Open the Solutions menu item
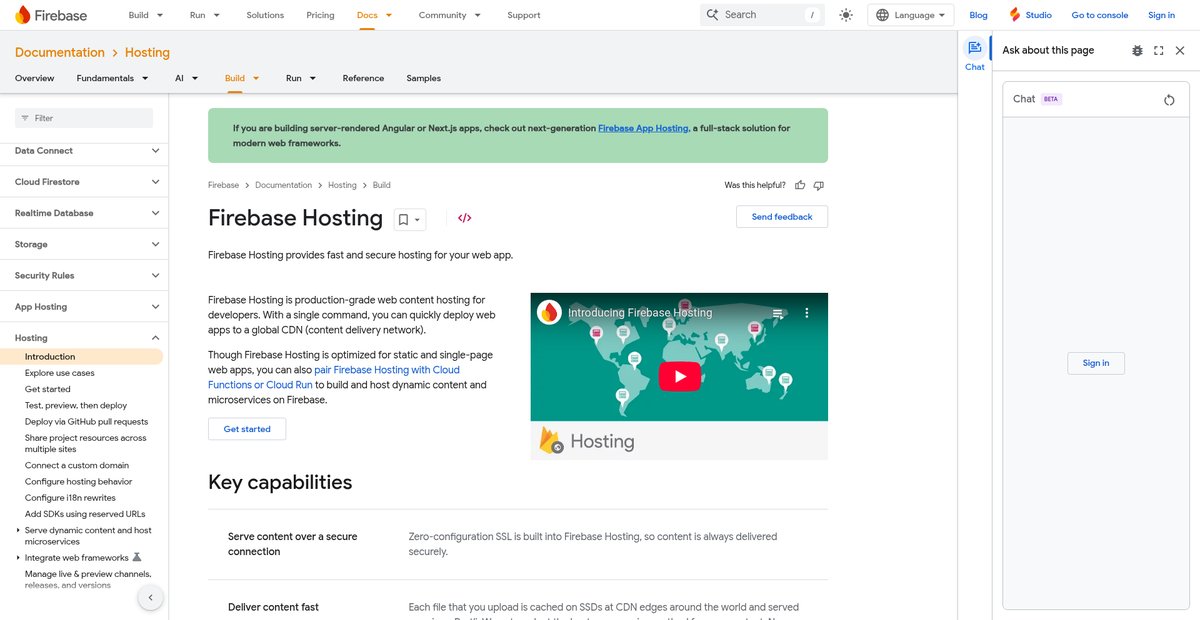1200x620 pixels. 265,15
